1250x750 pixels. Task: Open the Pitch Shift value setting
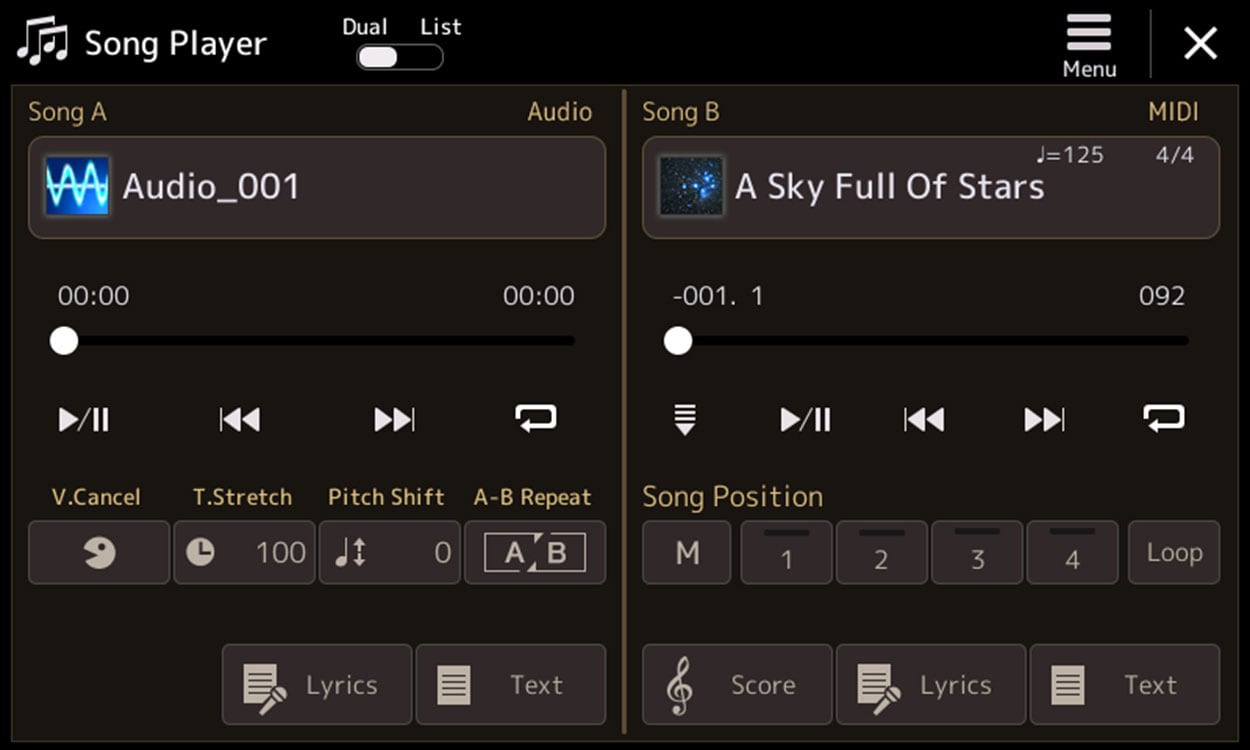390,552
